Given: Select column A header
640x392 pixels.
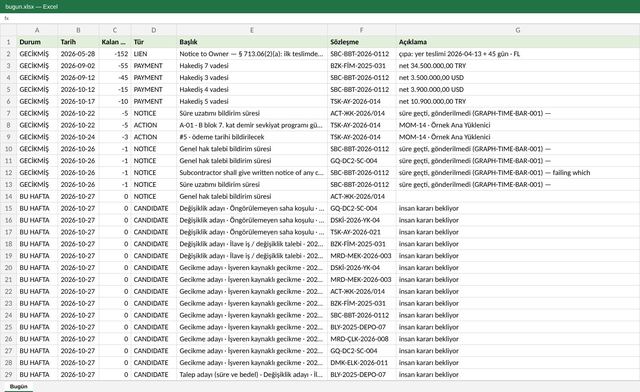Looking at the screenshot, I should [37, 30].
